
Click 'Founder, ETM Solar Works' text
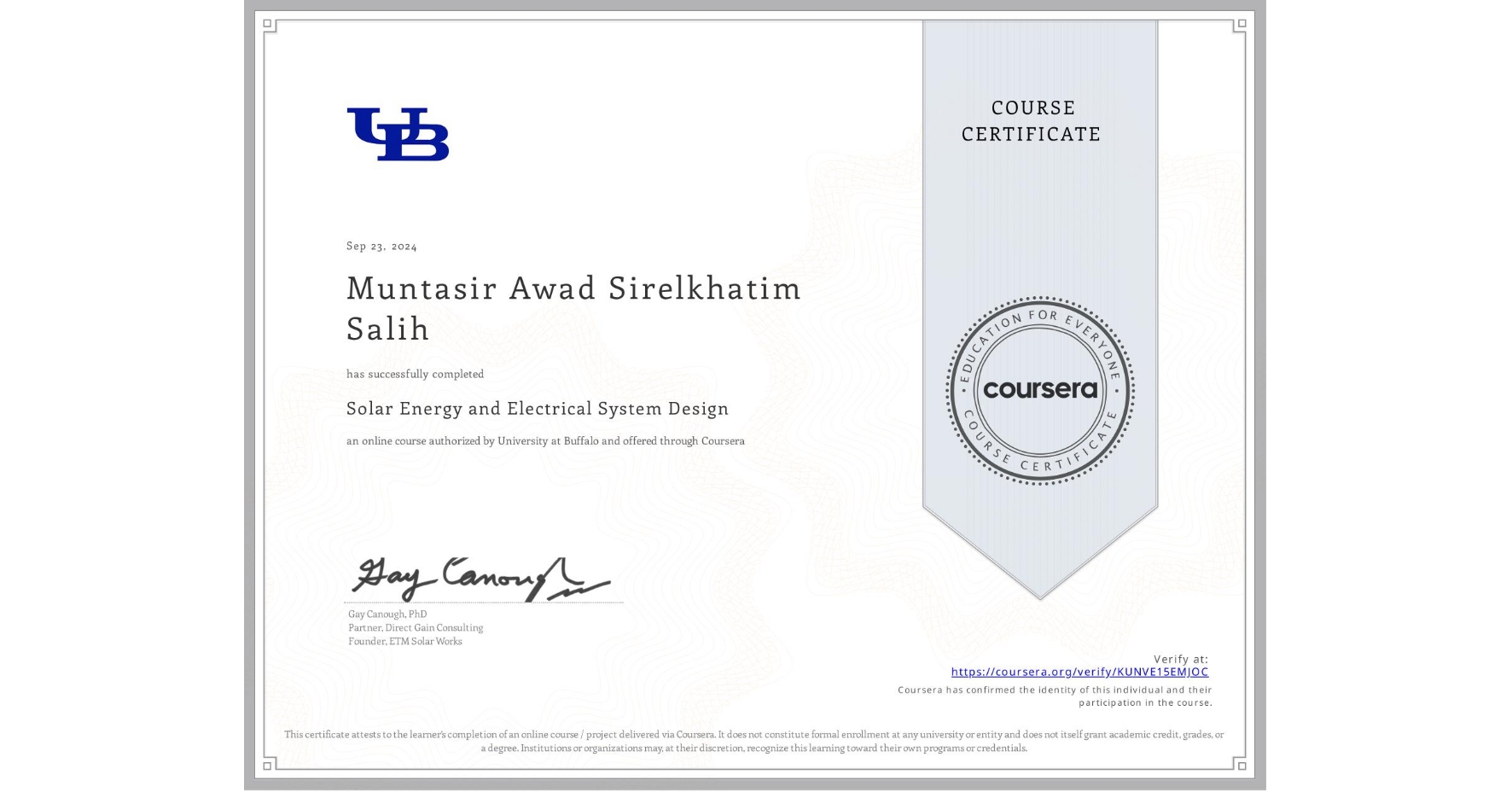tap(405, 642)
